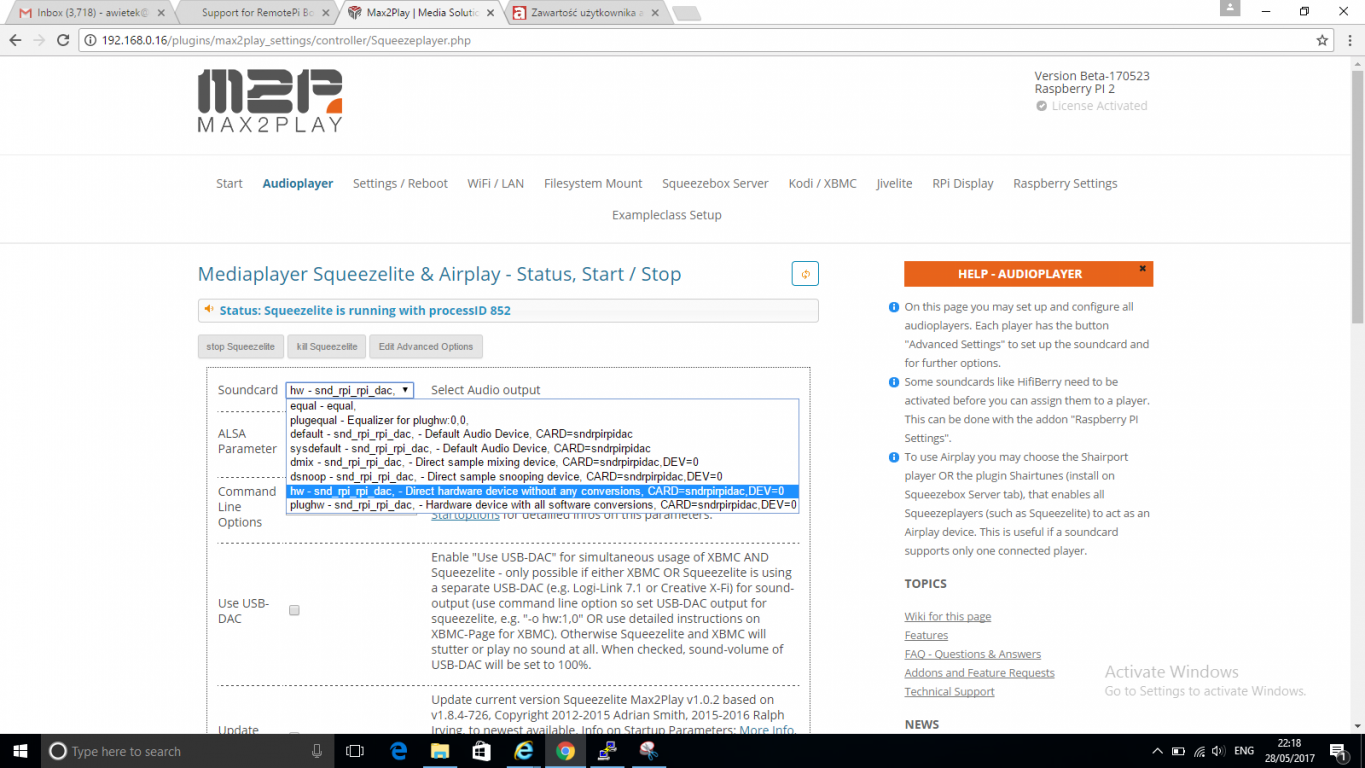The height and width of the screenshot is (768, 1365).
Task: Open the Soundcard dropdown
Action: tap(349, 390)
